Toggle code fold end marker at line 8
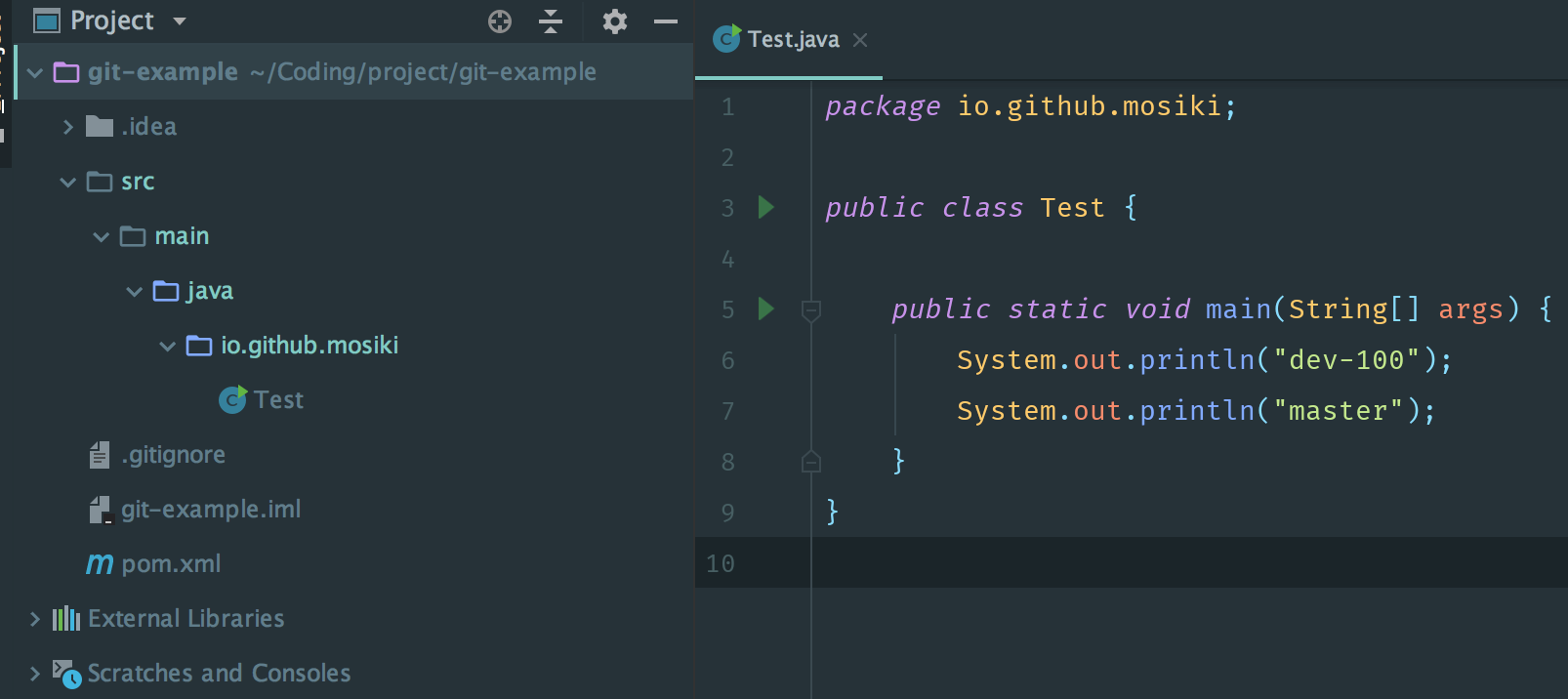Screen dimensions: 1568x699 coord(810,462)
